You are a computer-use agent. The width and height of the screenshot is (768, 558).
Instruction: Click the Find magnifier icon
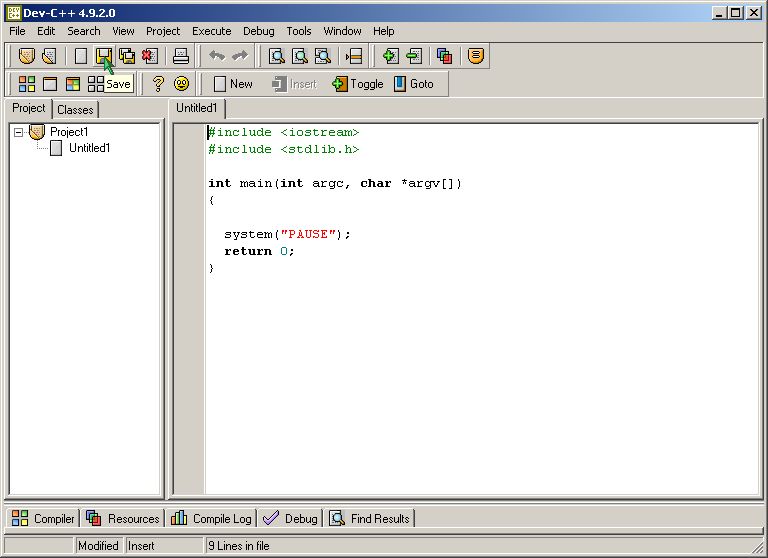pos(277,56)
